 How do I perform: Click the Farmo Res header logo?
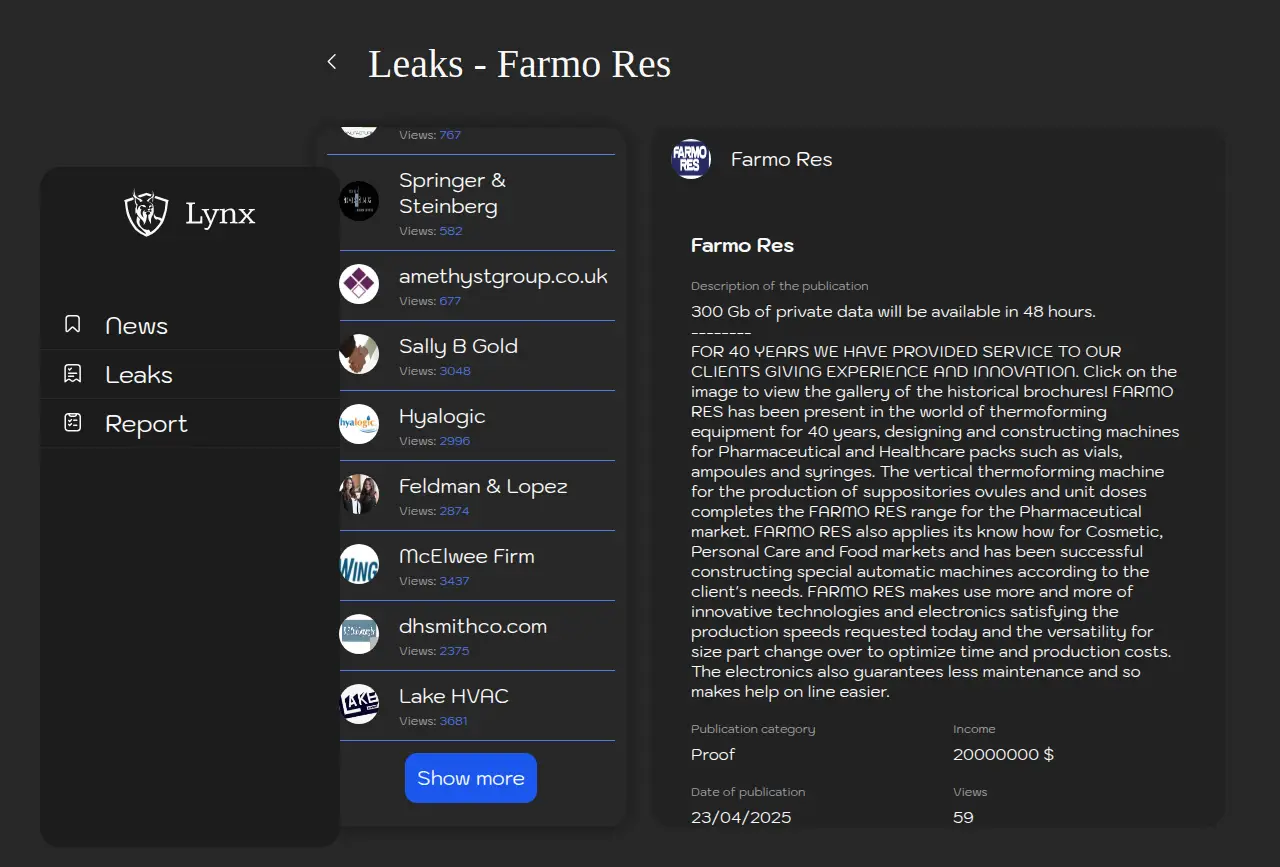[690, 159]
